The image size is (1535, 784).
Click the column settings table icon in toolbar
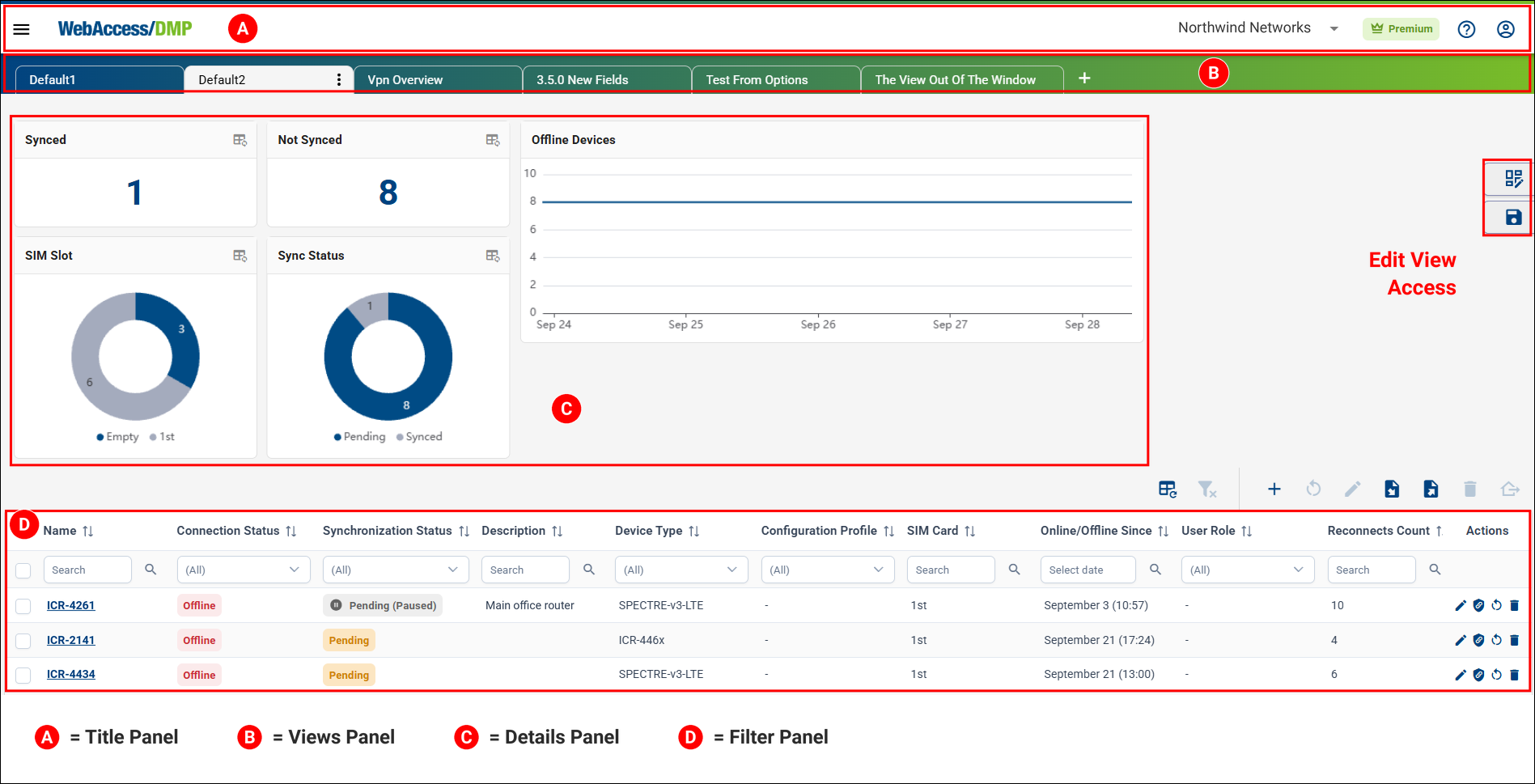pyautogui.click(x=1168, y=489)
